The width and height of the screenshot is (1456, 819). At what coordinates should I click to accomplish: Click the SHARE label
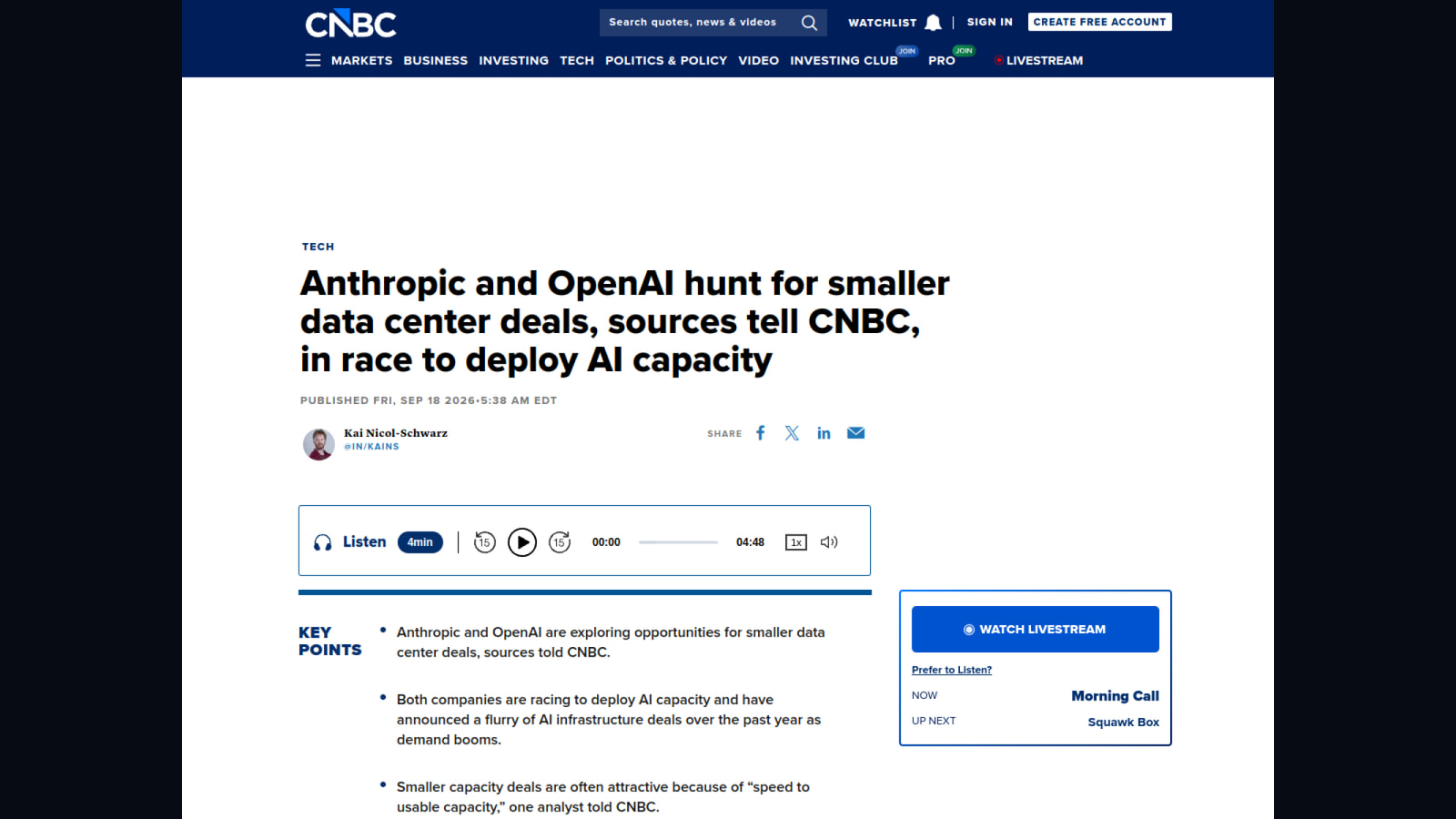pyautogui.click(x=724, y=434)
